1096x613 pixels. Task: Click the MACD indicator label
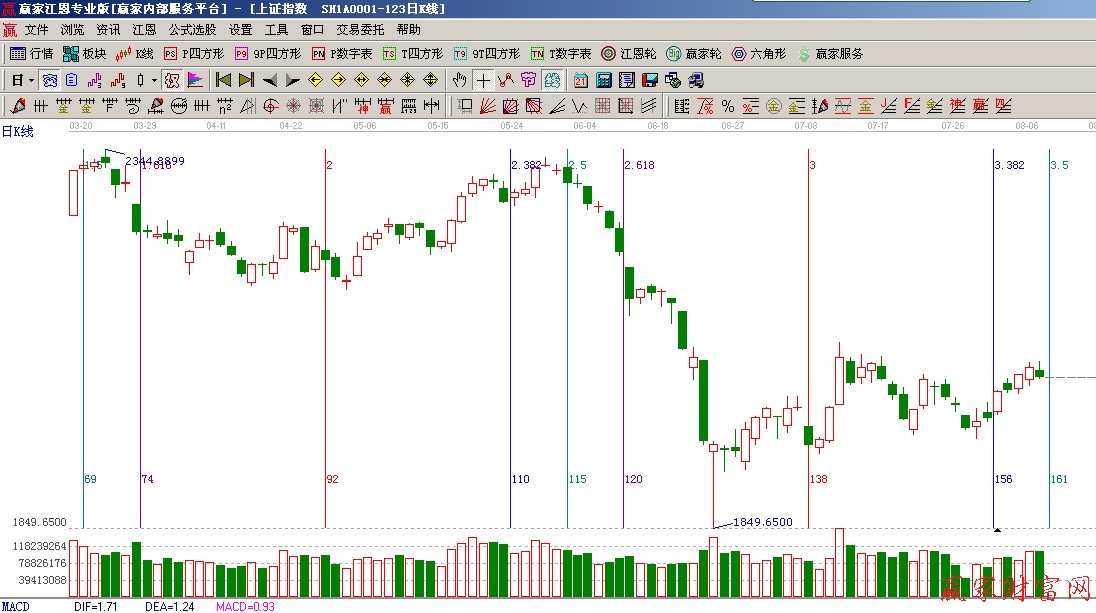tap(15, 606)
